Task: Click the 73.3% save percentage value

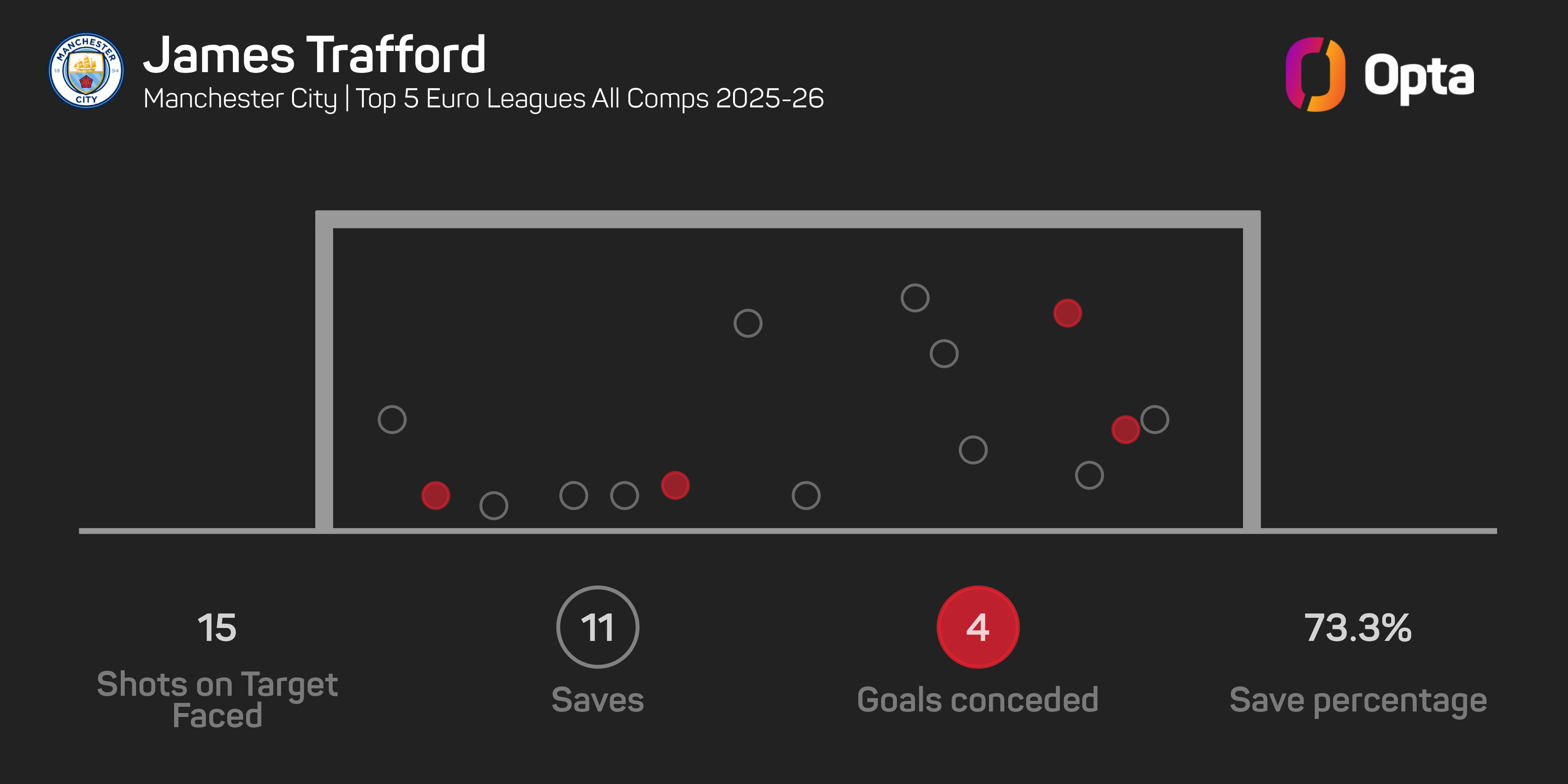Action: 1358,628
